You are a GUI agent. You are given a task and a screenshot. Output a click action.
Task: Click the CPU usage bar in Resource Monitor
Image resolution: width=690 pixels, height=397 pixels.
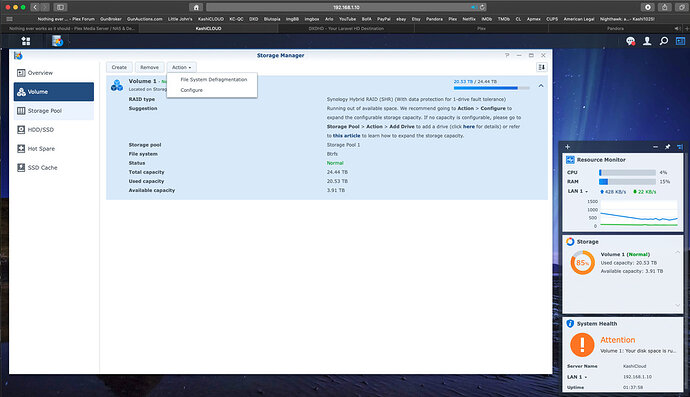click(628, 173)
